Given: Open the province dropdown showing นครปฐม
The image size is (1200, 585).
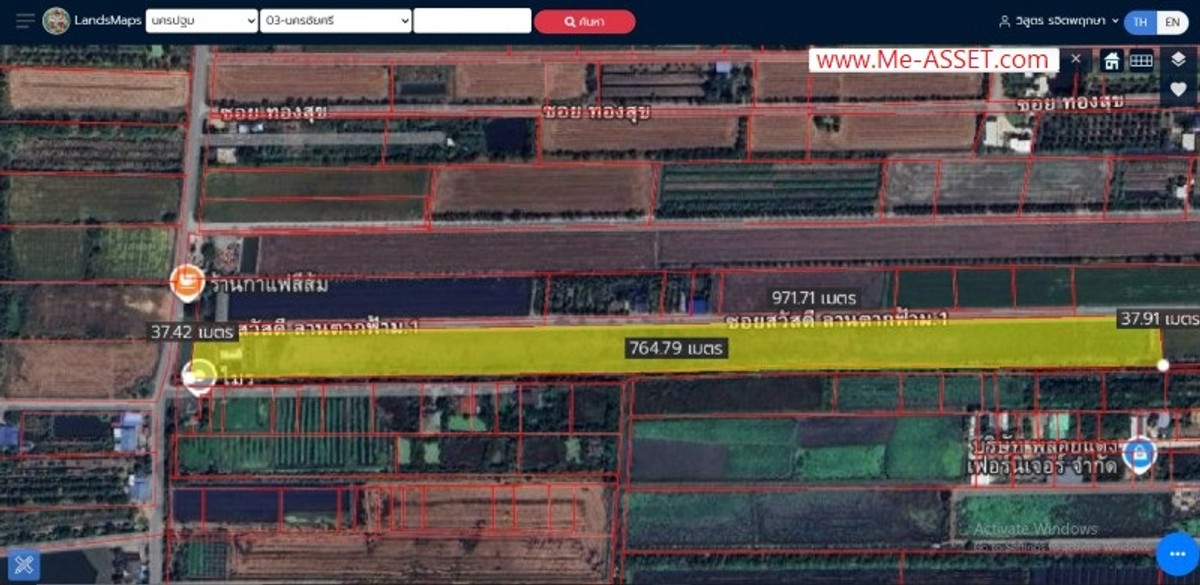Looking at the screenshot, I should pos(201,21).
